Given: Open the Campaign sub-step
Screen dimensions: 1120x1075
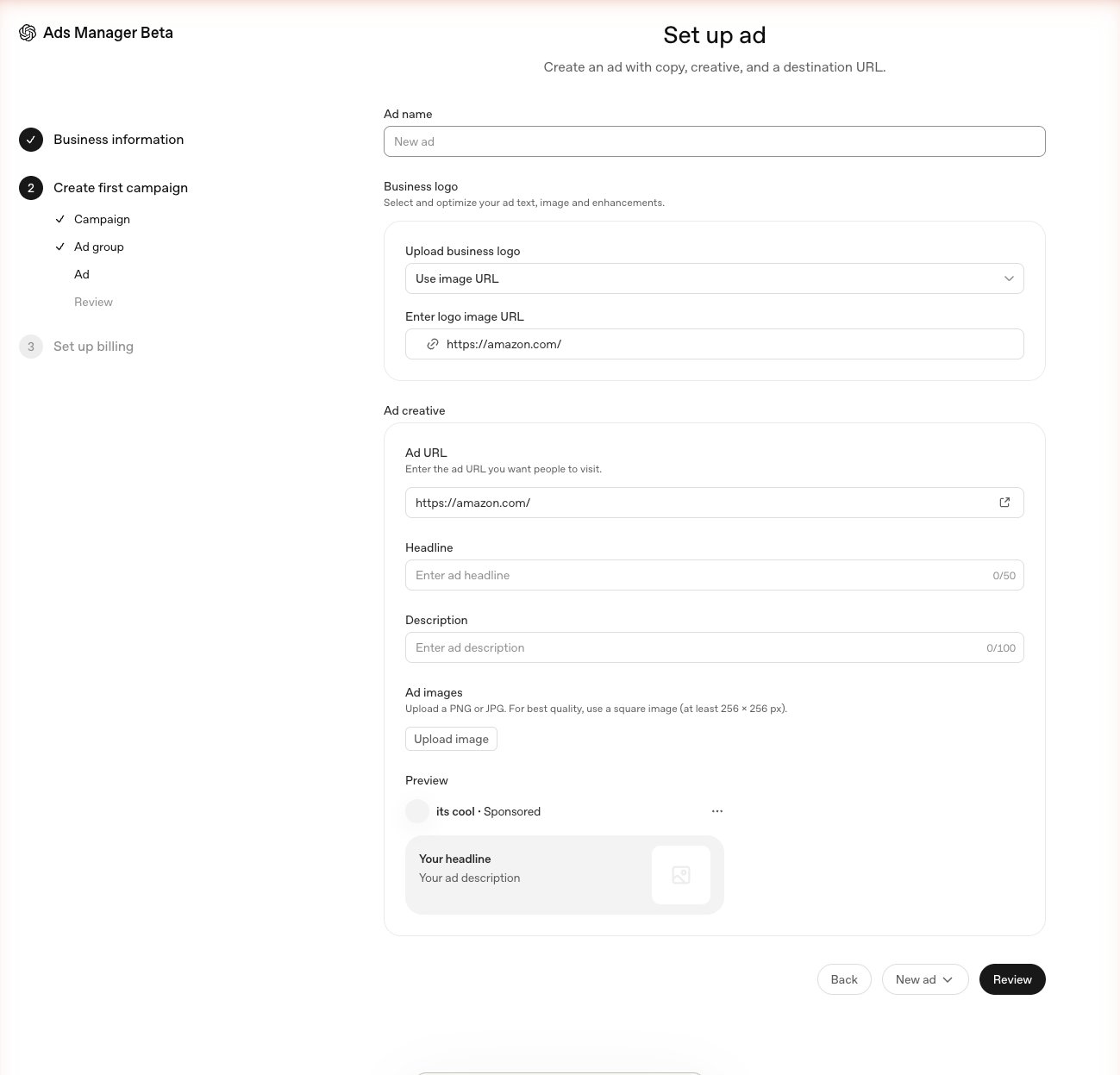Looking at the screenshot, I should click(102, 219).
